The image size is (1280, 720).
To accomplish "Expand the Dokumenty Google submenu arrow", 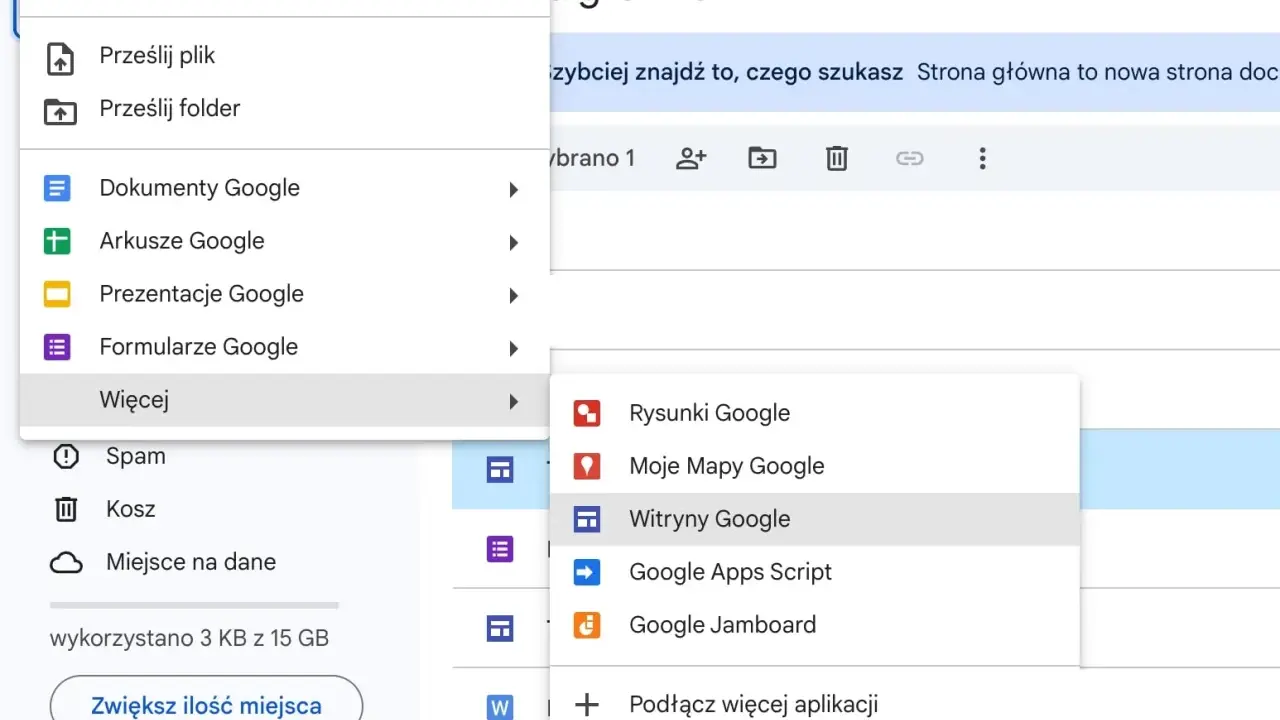I will point(513,189).
